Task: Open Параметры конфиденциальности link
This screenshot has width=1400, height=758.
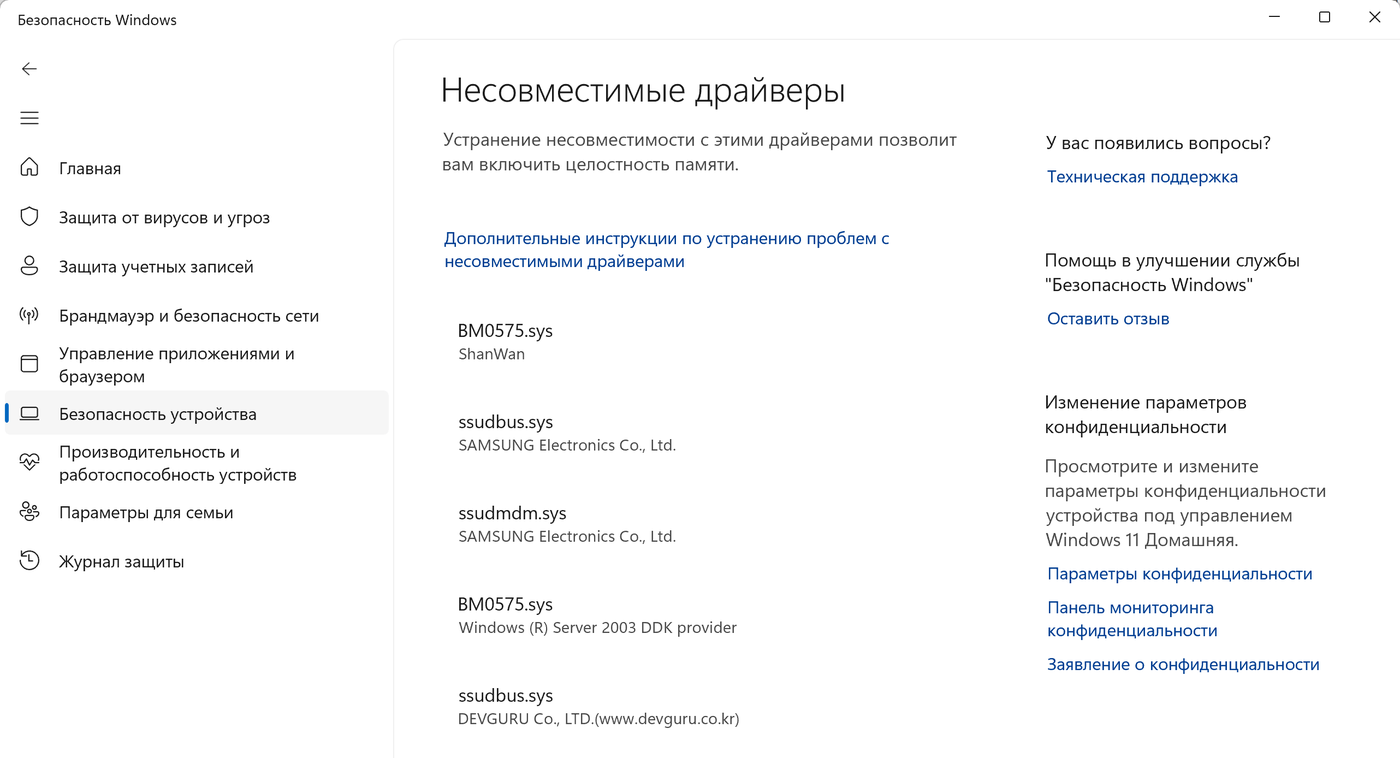Action: (1179, 574)
